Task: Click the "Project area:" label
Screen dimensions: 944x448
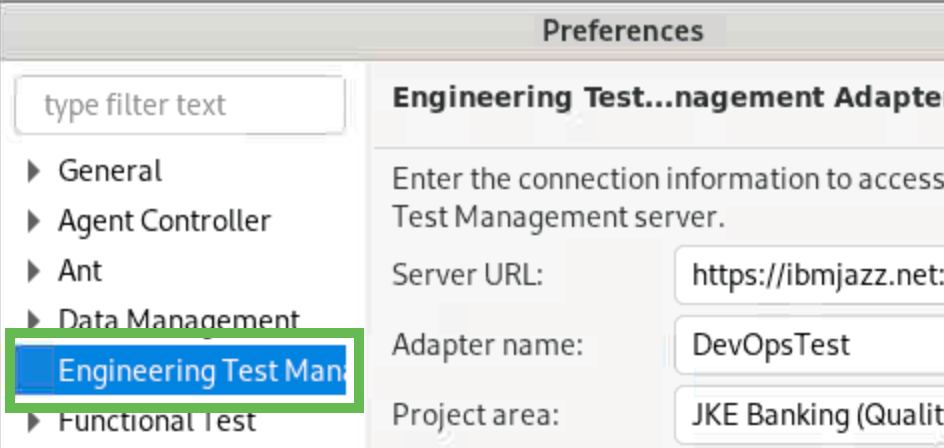Action: pyautogui.click(x=476, y=415)
